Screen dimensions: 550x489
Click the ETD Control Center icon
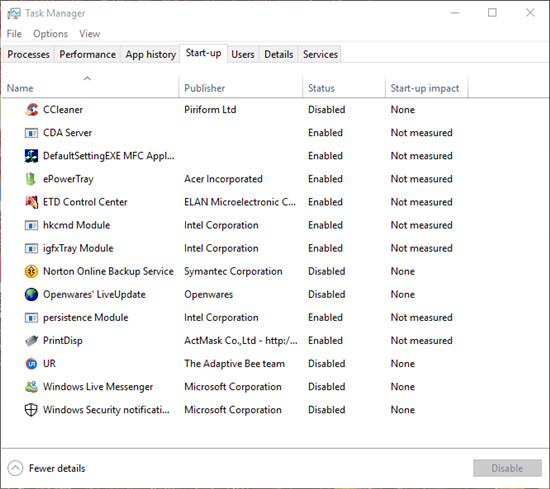click(x=31, y=202)
